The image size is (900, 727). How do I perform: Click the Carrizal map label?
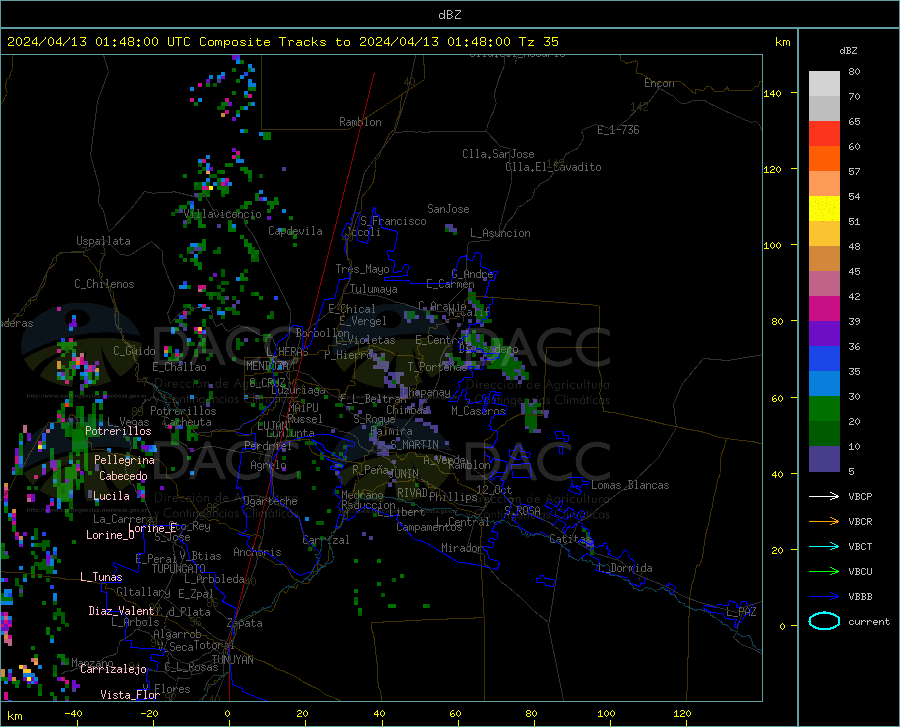pyautogui.click(x=326, y=540)
